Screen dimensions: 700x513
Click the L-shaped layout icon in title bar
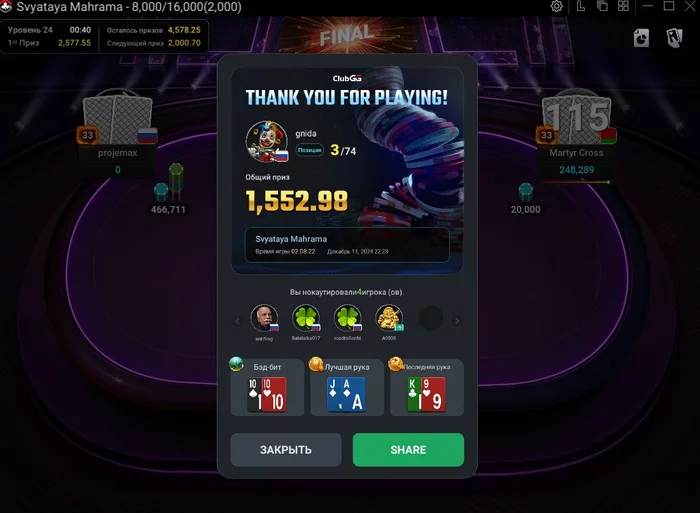pos(580,6)
